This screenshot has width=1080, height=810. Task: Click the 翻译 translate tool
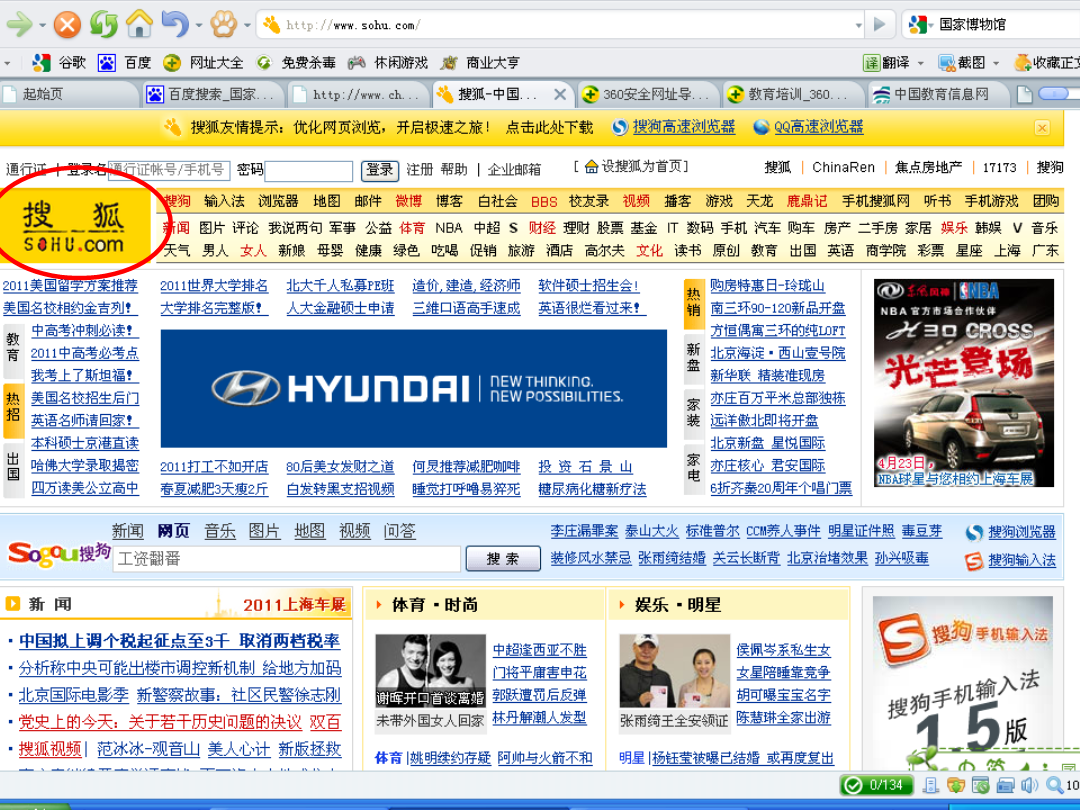pos(886,63)
